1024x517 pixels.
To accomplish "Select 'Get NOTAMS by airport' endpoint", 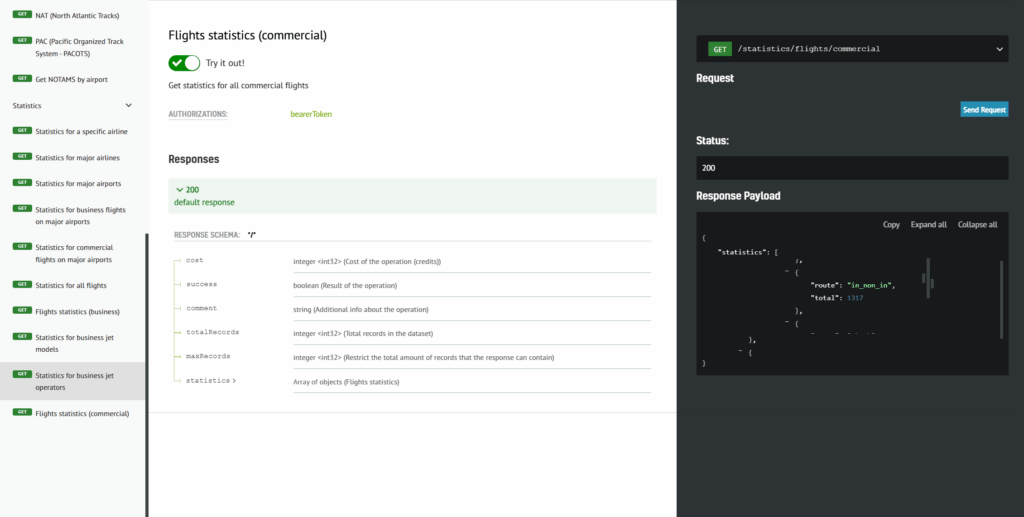I will point(71,79).
